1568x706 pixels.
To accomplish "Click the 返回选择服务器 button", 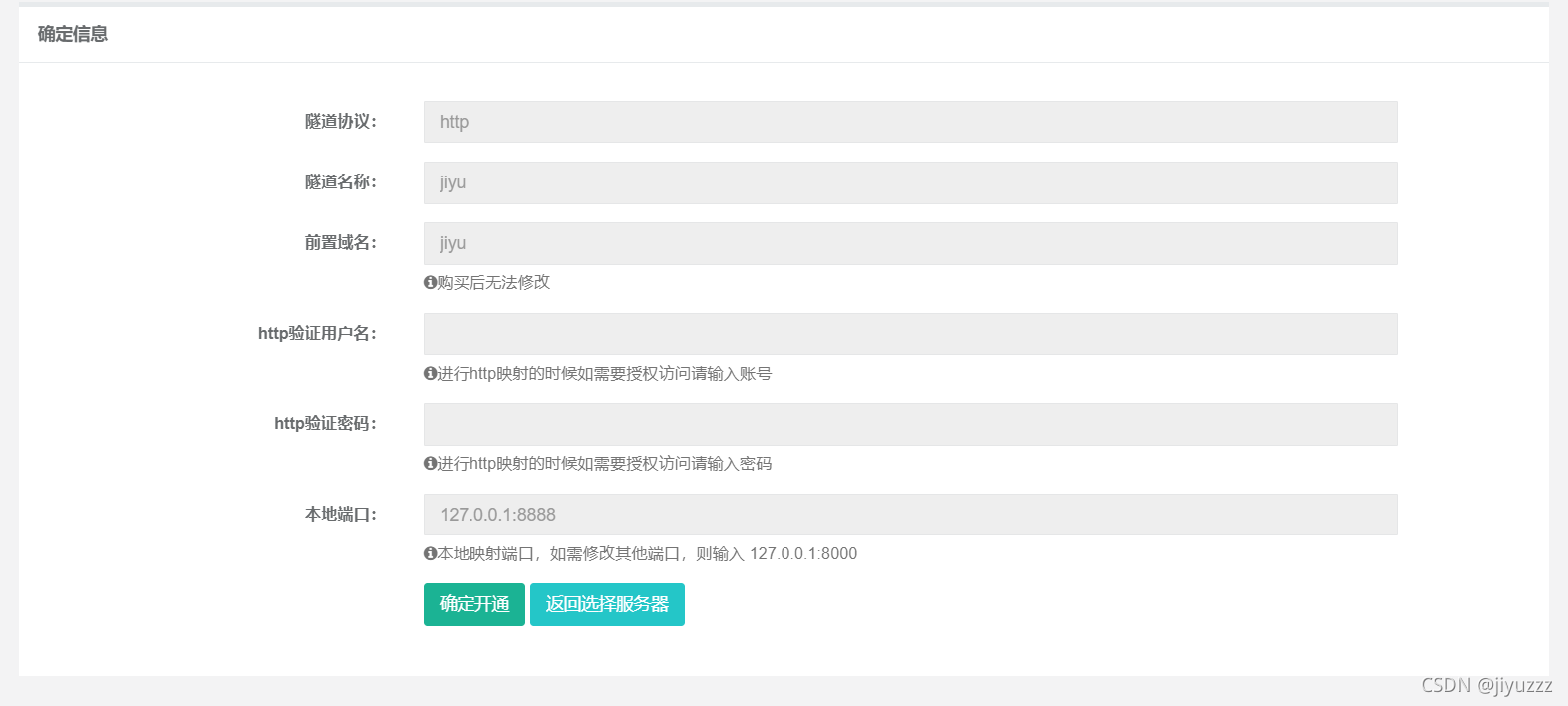I will click(x=607, y=604).
